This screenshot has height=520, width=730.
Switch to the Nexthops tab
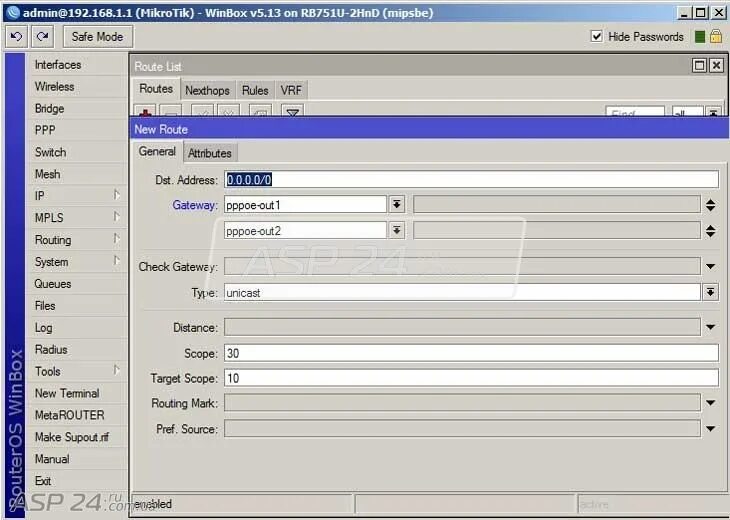pyautogui.click(x=207, y=90)
